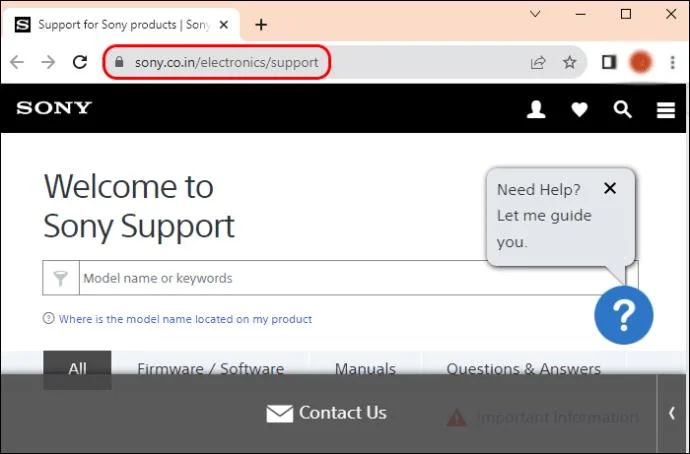
Task: Click the filter funnel icon in search box
Action: [x=61, y=278]
